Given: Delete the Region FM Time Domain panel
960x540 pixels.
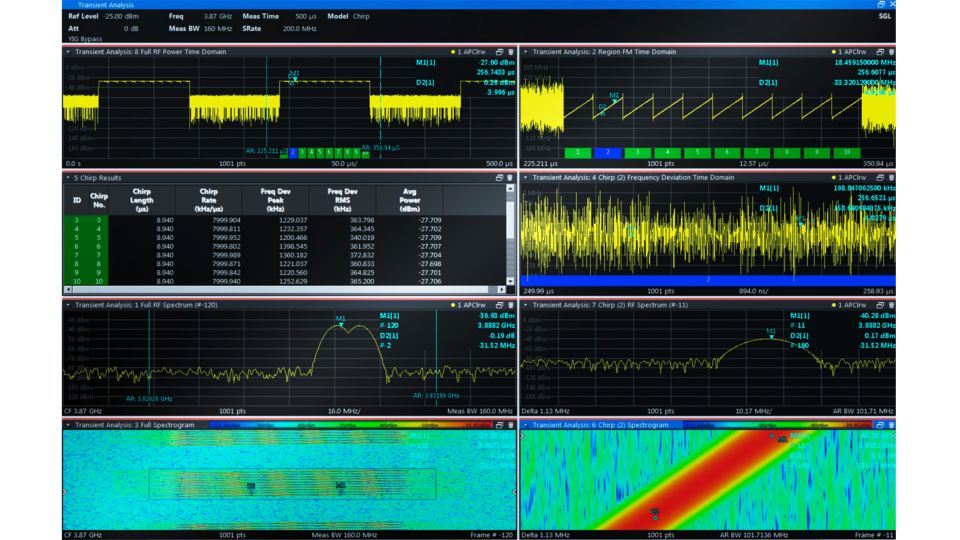Looking at the screenshot, I should [x=891, y=52].
